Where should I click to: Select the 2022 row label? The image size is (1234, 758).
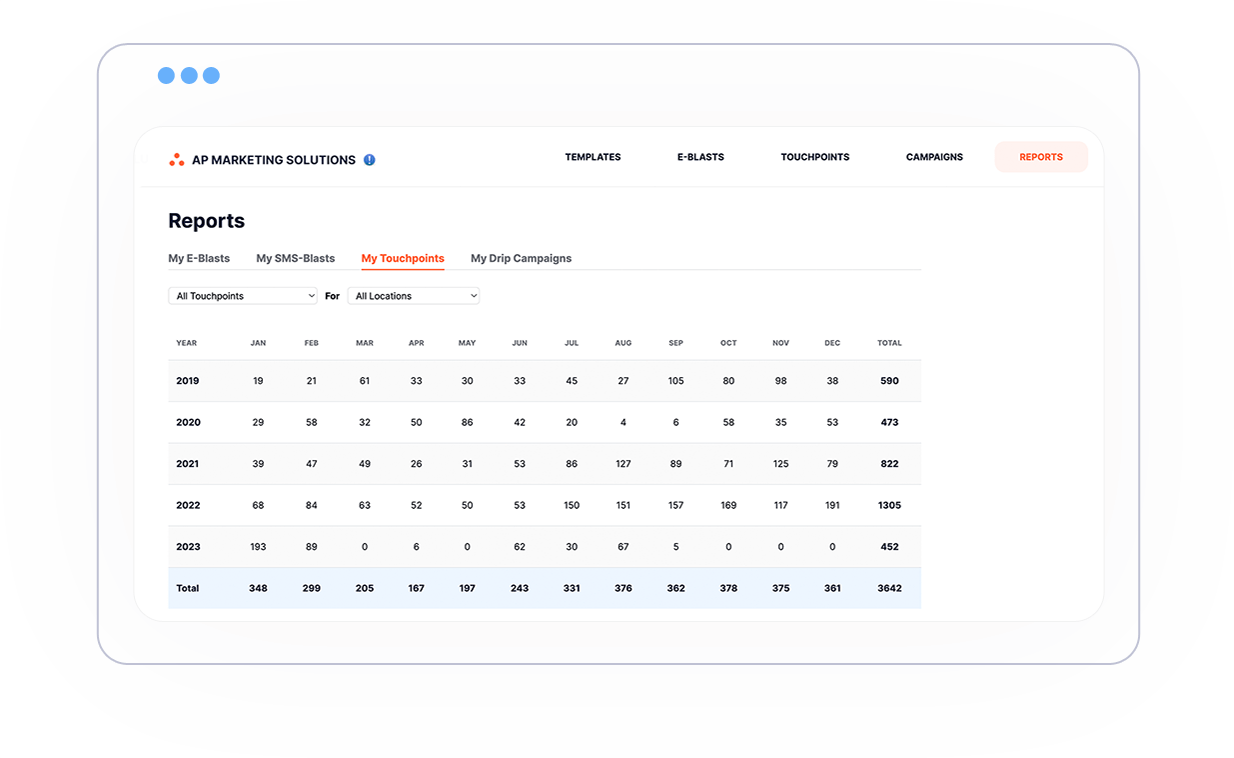[188, 506]
